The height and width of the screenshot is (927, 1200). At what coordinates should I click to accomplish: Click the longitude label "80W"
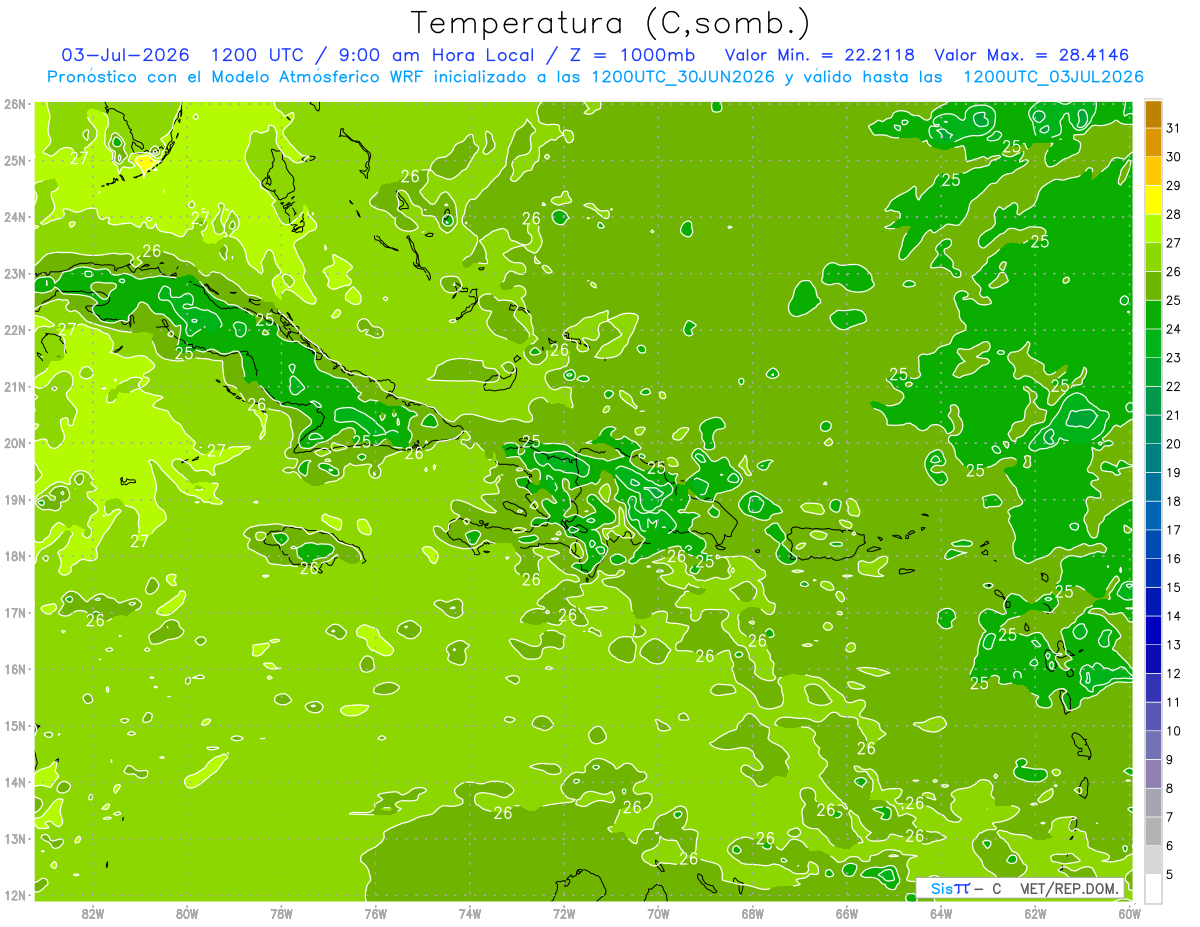(187, 913)
